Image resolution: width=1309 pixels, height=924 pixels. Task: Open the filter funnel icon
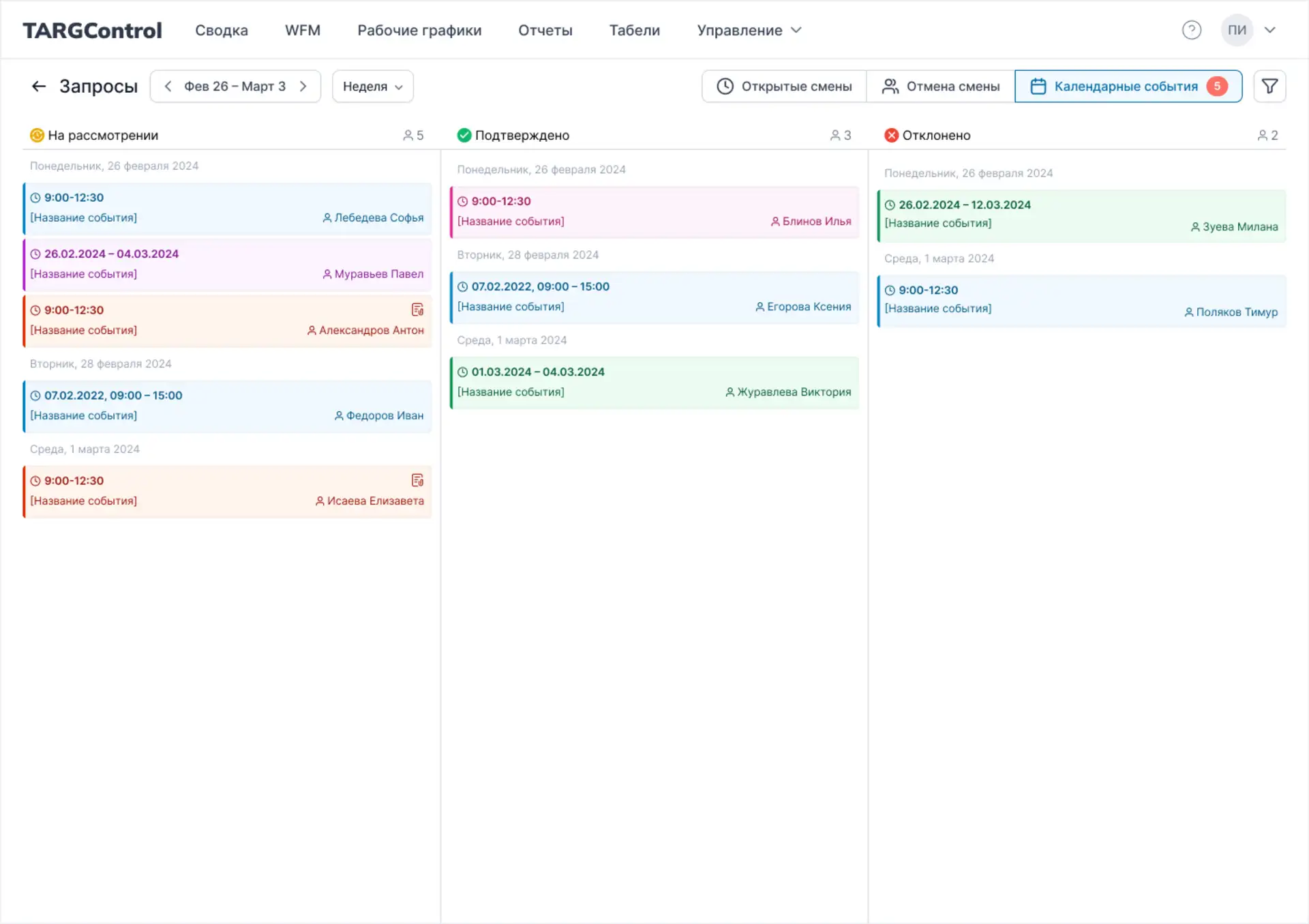(x=1269, y=87)
